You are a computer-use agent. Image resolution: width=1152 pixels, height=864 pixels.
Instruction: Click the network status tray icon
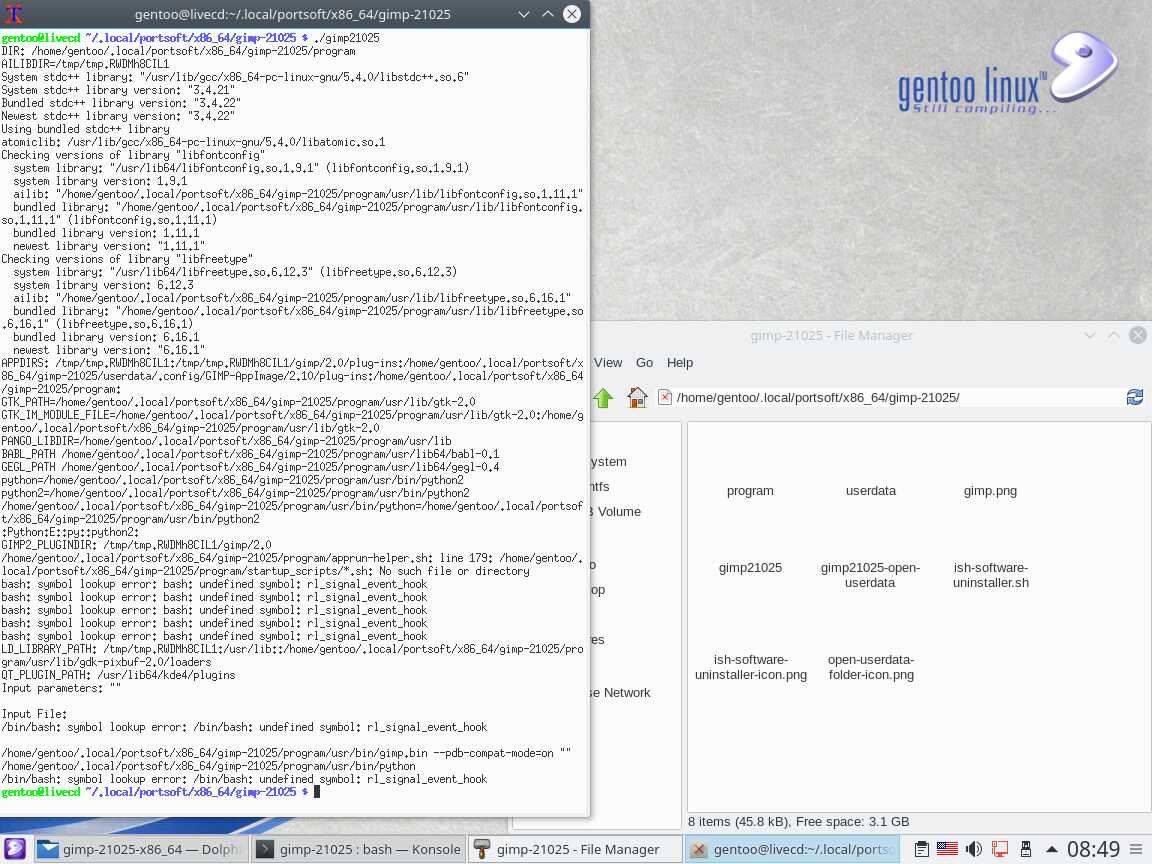[1000, 849]
